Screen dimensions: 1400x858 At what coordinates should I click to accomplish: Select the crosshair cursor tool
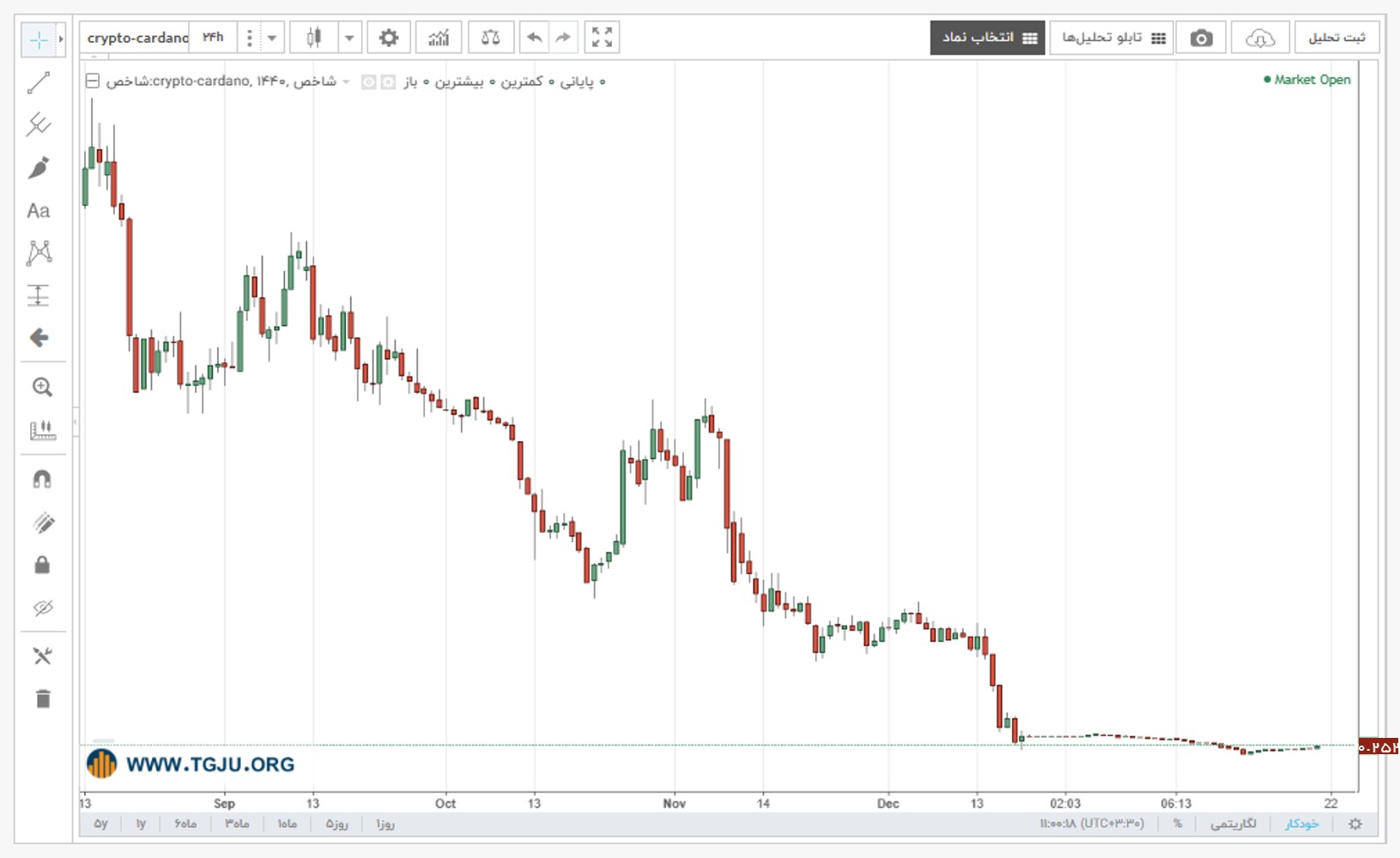(39, 39)
